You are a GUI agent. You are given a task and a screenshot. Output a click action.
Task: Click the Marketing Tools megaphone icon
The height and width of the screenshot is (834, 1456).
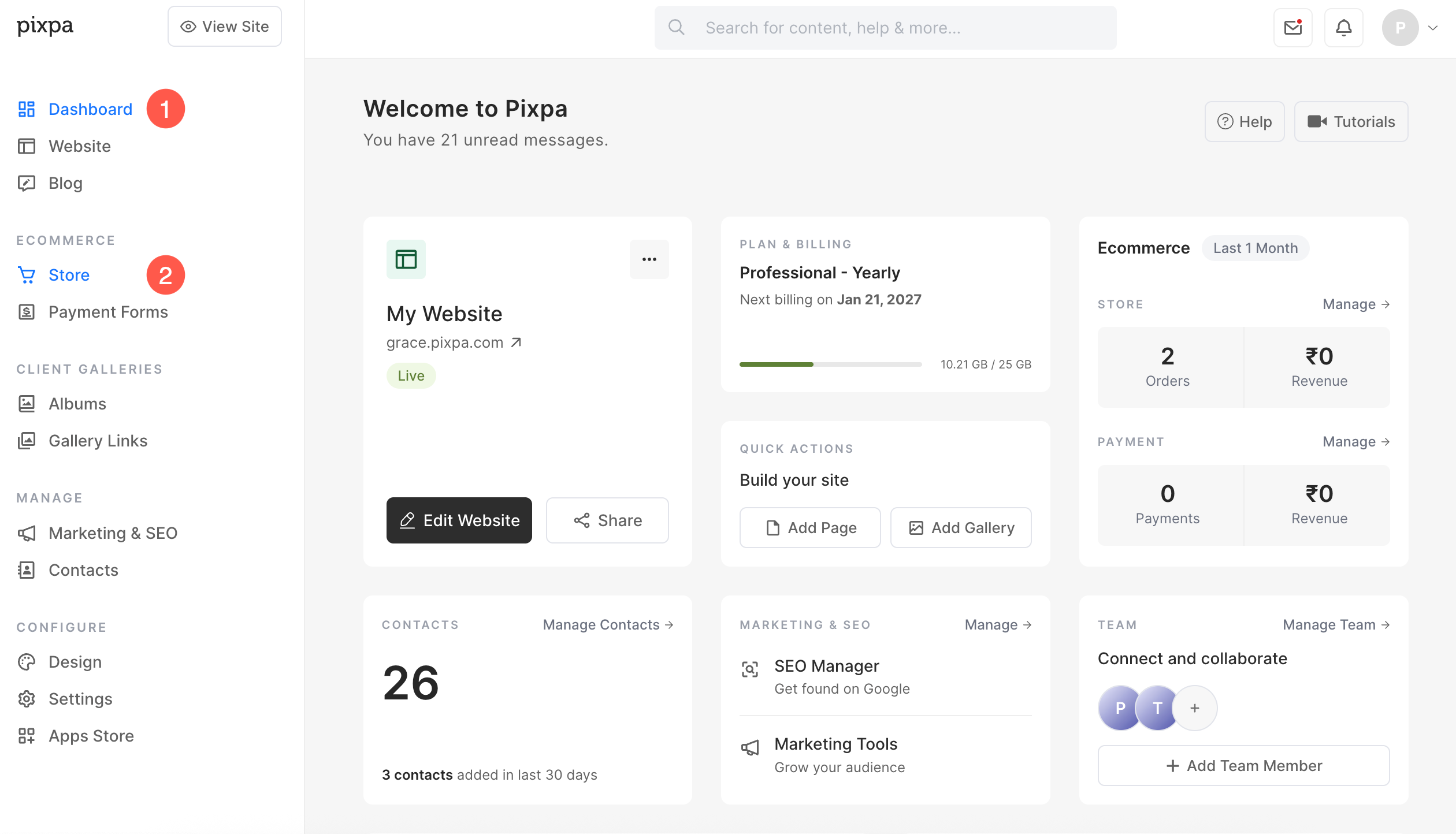click(x=750, y=748)
